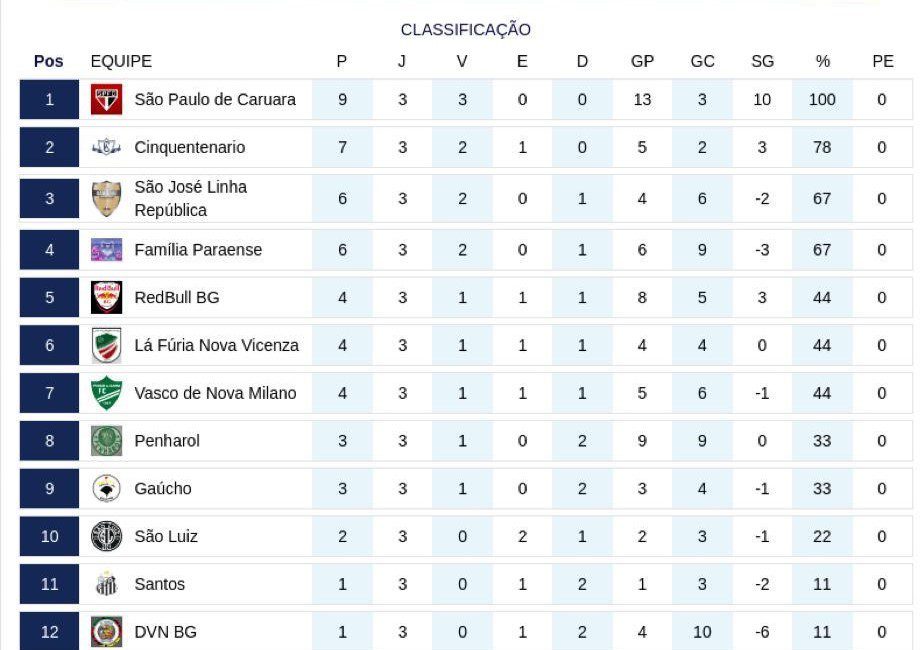Click the DVN BG team logo
Viewport: 922px width, 650px height.
point(106,632)
